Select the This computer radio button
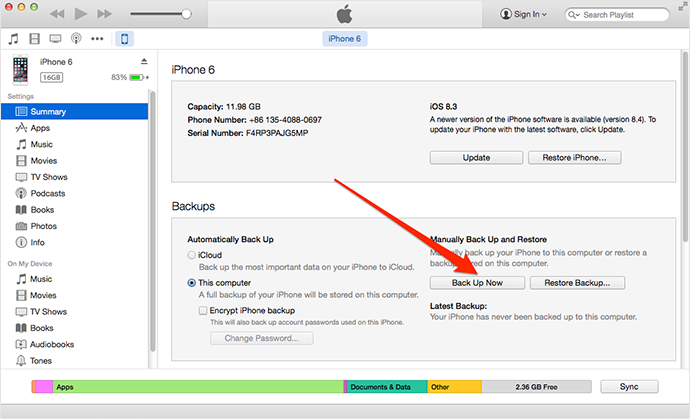Image resolution: width=690 pixels, height=419 pixels. [x=191, y=283]
